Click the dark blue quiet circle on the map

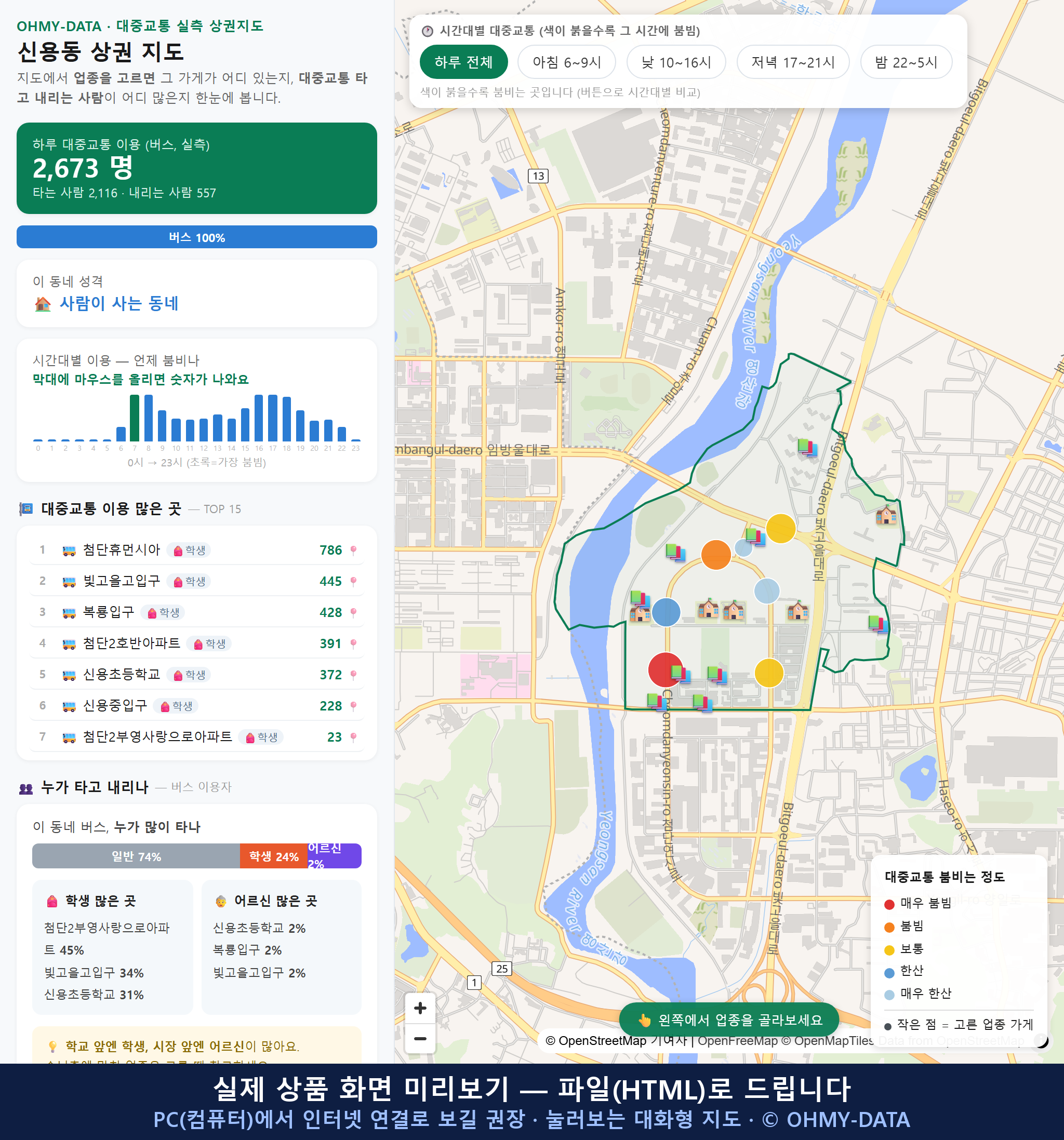coord(666,612)
